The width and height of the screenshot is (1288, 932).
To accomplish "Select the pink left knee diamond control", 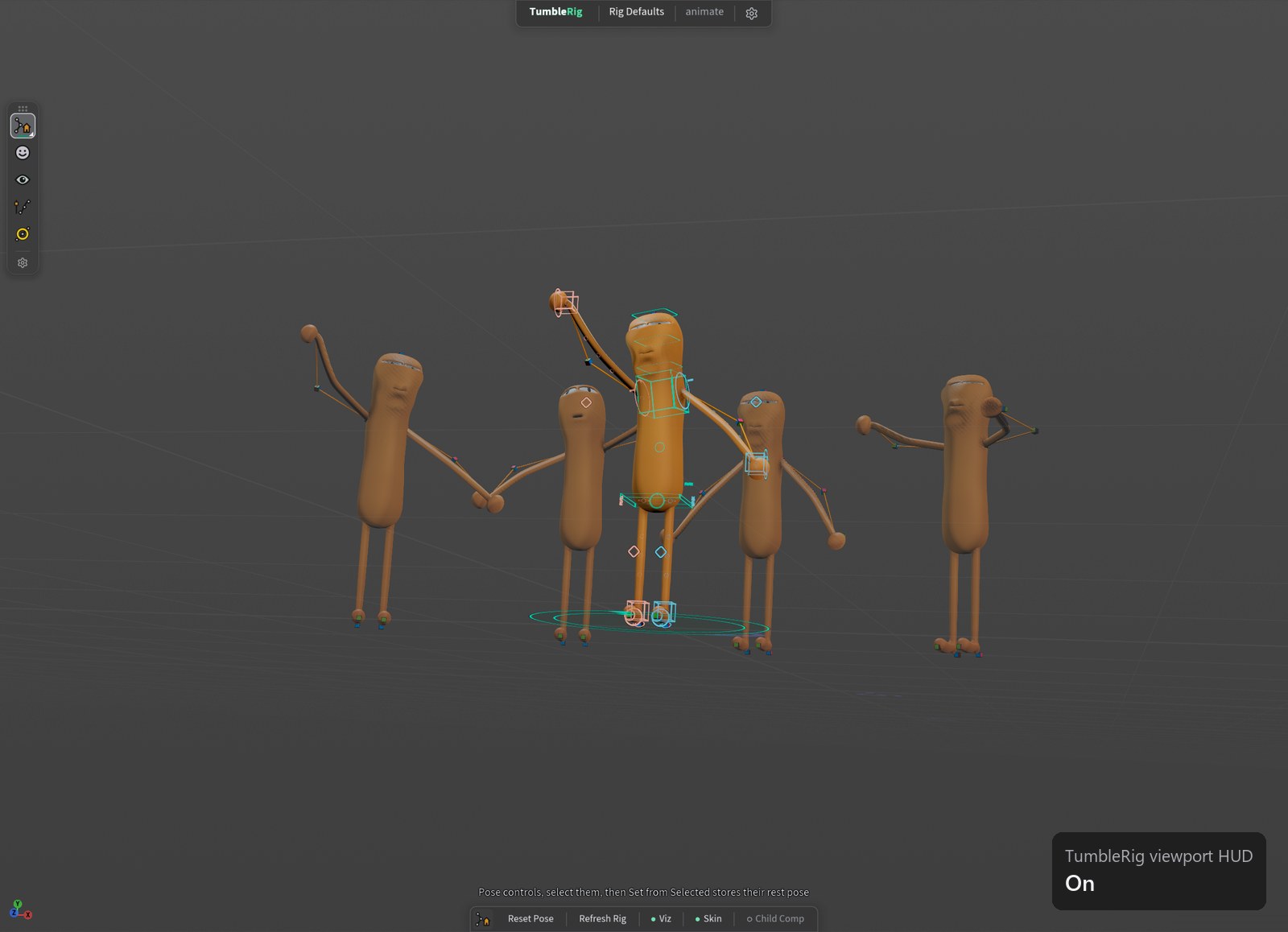I will [x=634, y=551].
